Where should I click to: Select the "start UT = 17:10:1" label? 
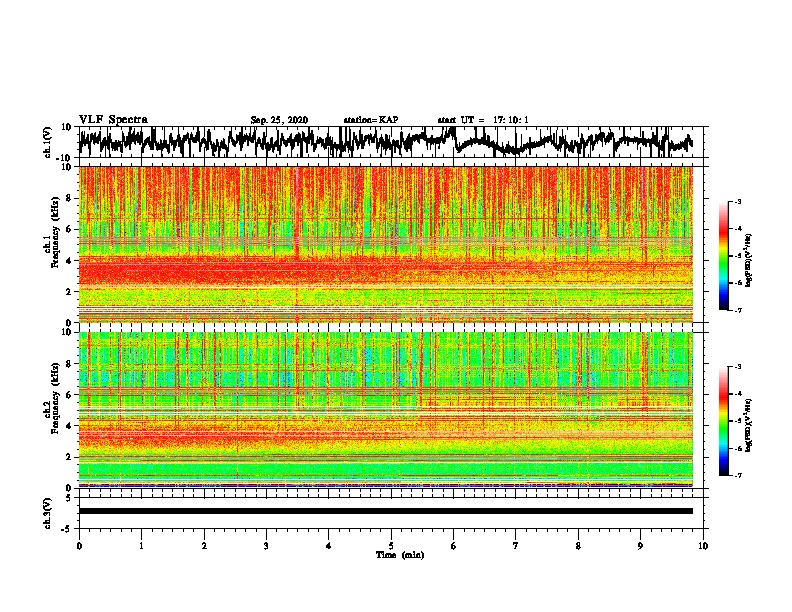[x=483, y=120]
